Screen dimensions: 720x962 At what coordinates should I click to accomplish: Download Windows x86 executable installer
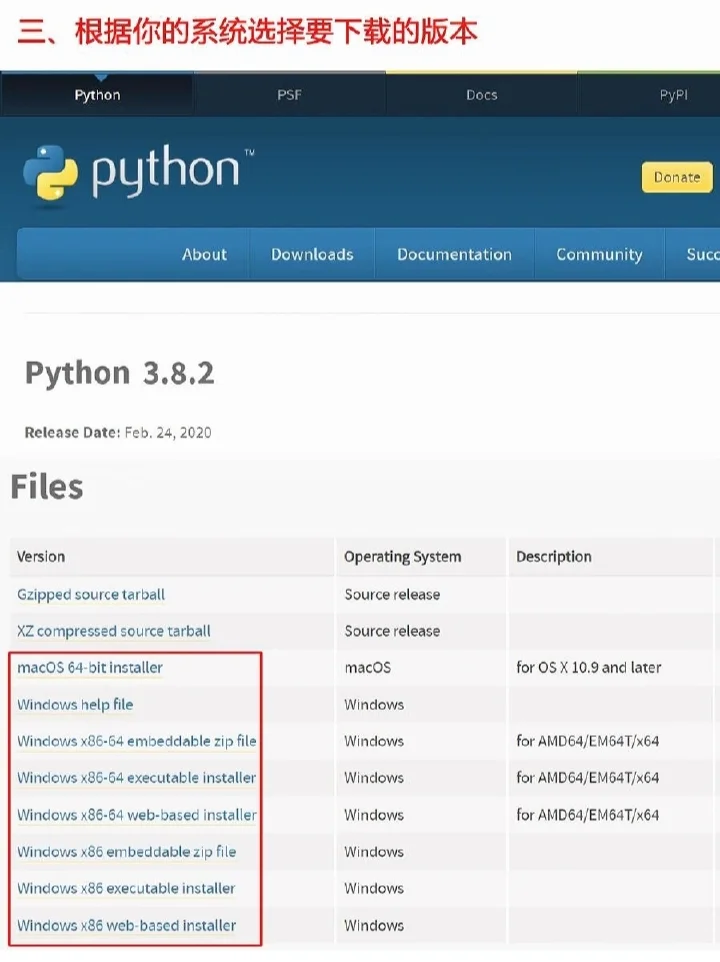coord(126,888)
